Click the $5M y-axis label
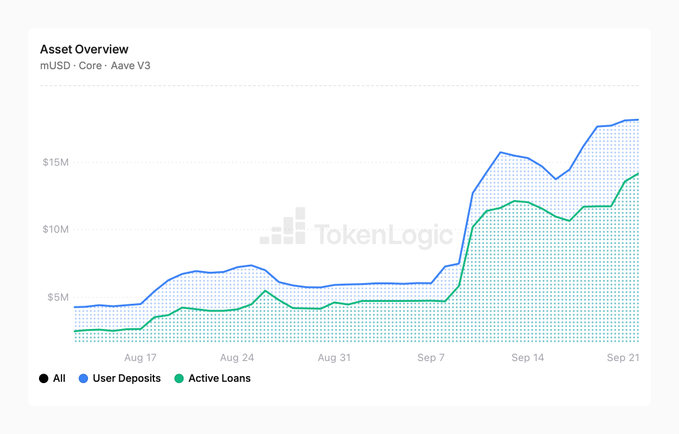 pos(58,297)
